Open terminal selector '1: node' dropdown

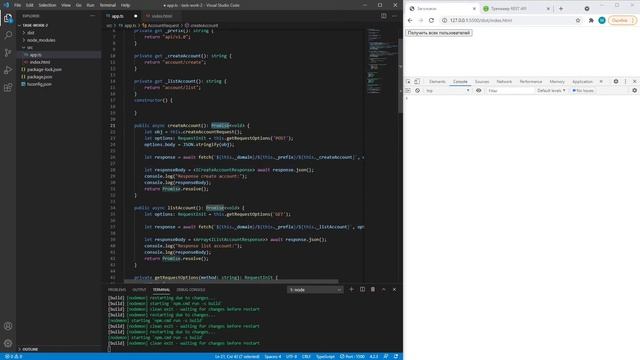[315, 290]
